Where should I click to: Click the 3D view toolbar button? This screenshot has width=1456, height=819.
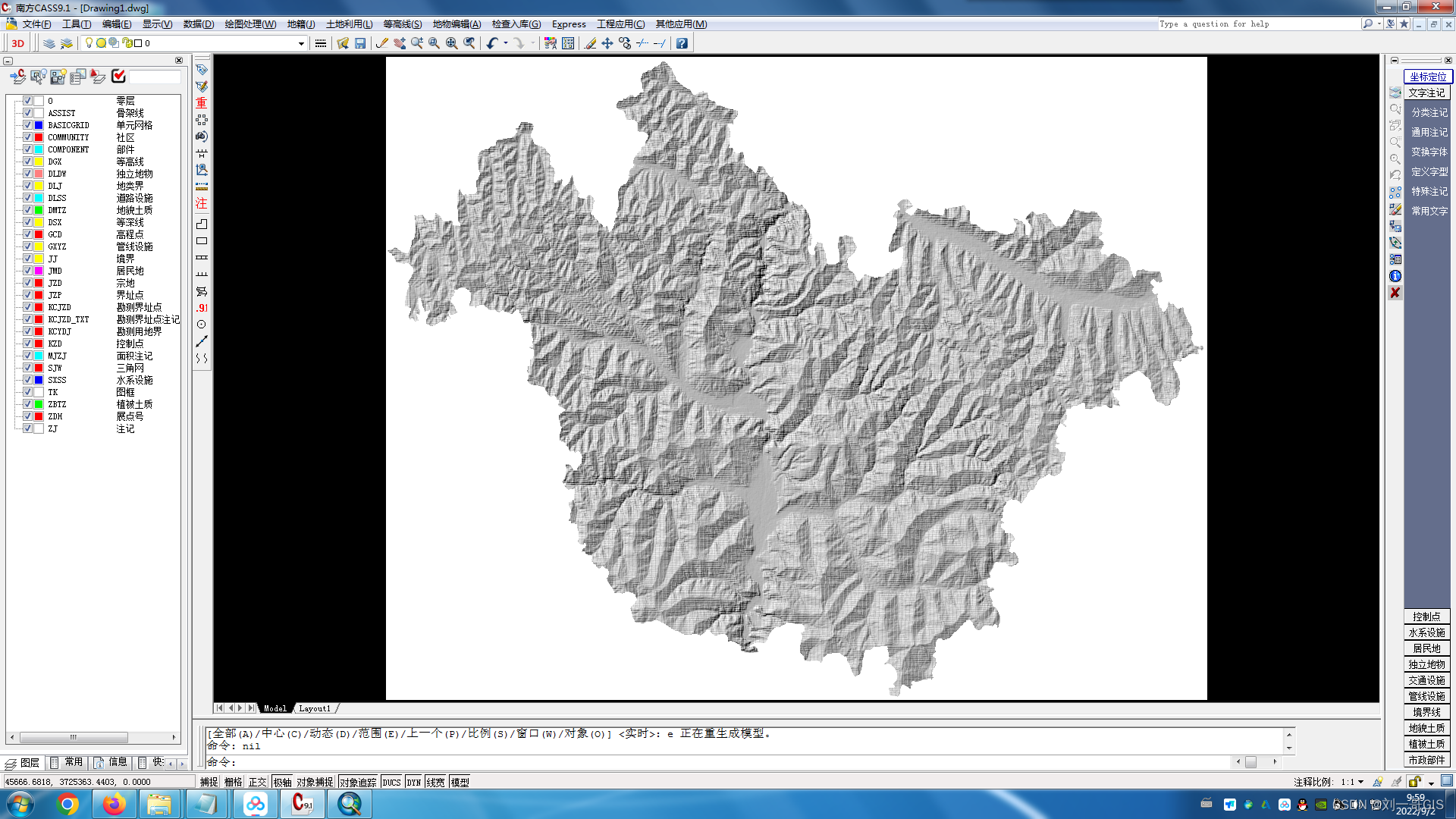point(17,43)
